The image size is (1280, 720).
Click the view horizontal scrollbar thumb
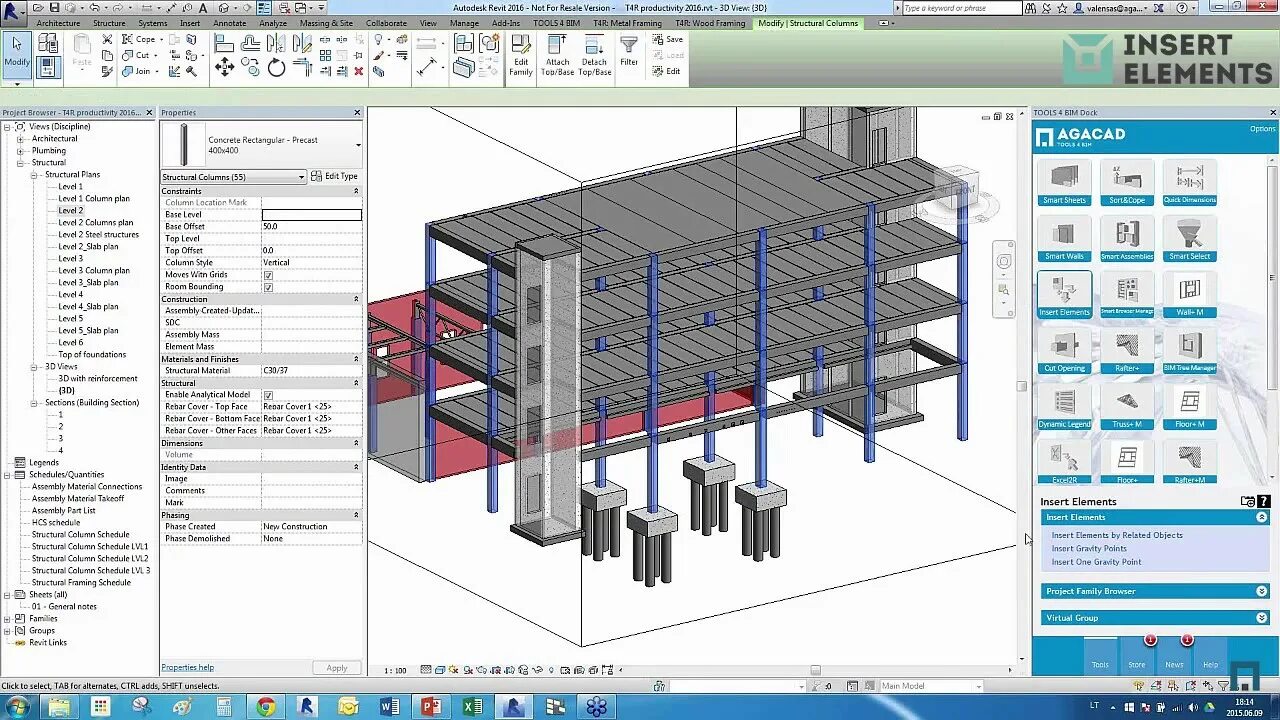[x=815, y=671]
